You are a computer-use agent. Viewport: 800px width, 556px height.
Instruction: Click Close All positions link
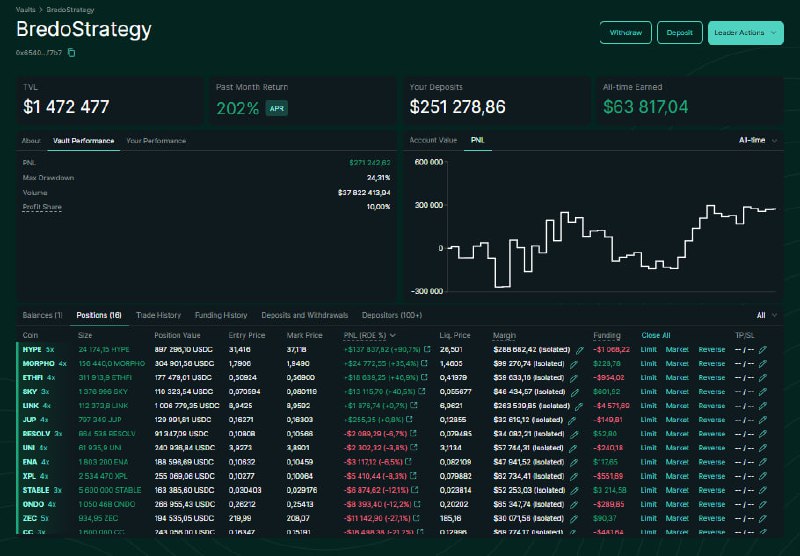point(656,336)
